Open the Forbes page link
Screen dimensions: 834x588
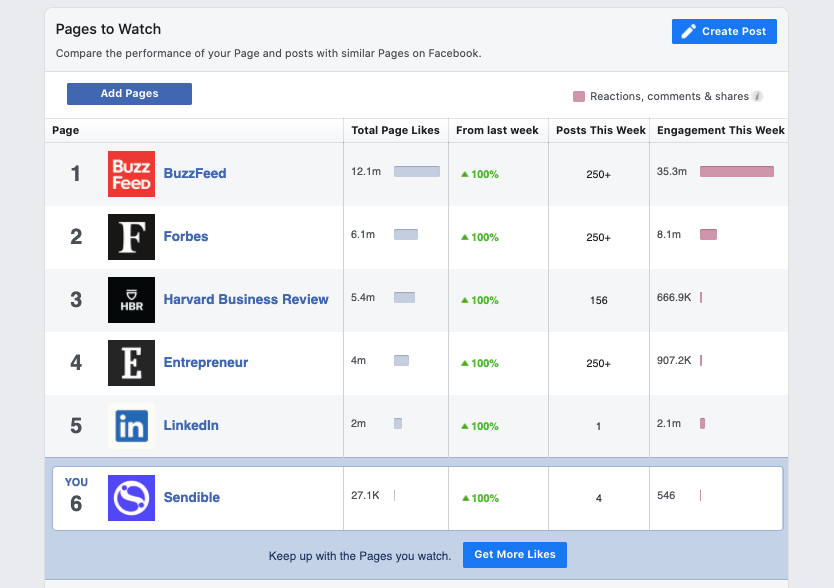[x=186, y=236]
